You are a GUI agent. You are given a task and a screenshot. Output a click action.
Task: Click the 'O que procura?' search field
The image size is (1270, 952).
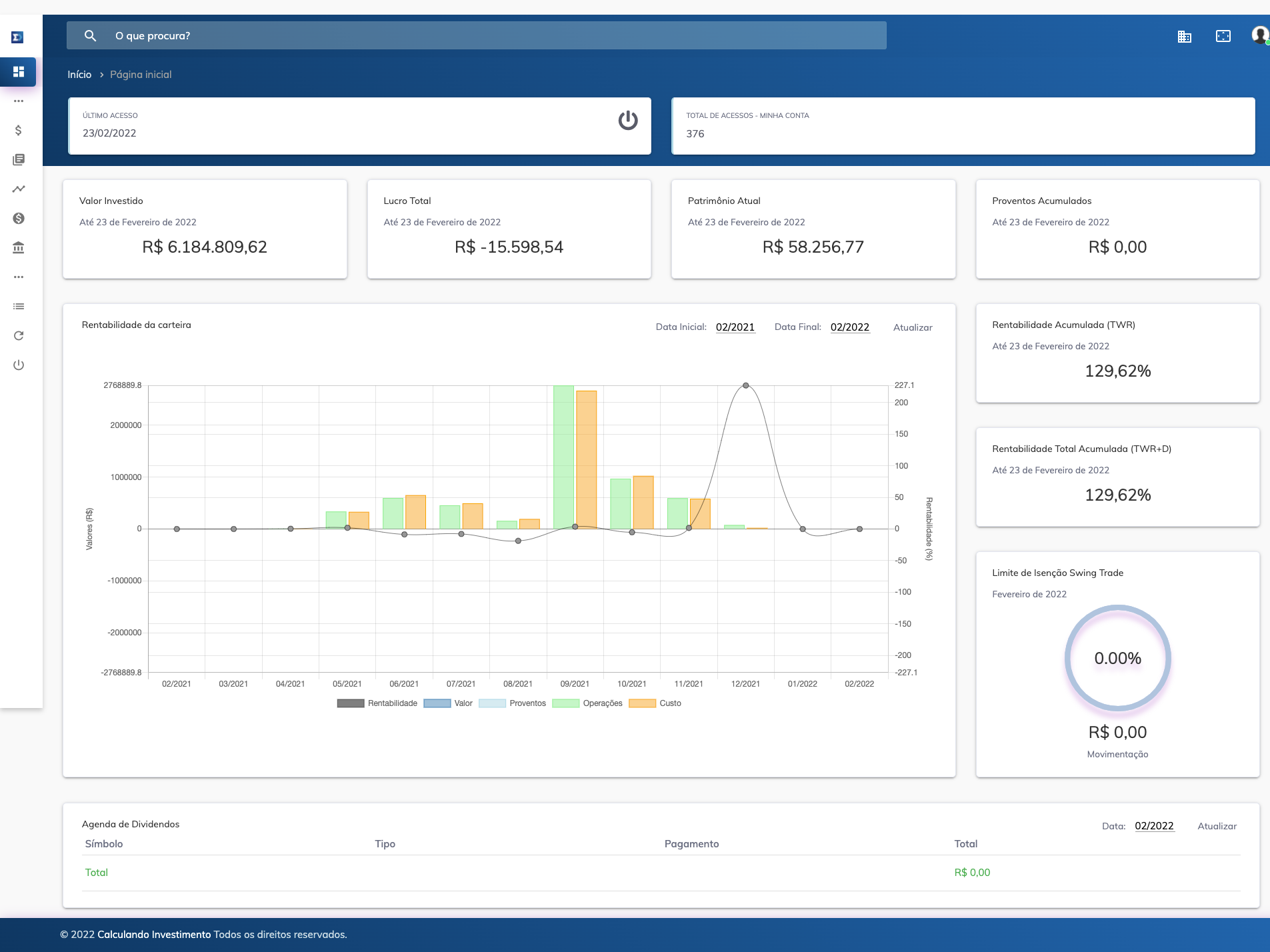tap(476, 35)
